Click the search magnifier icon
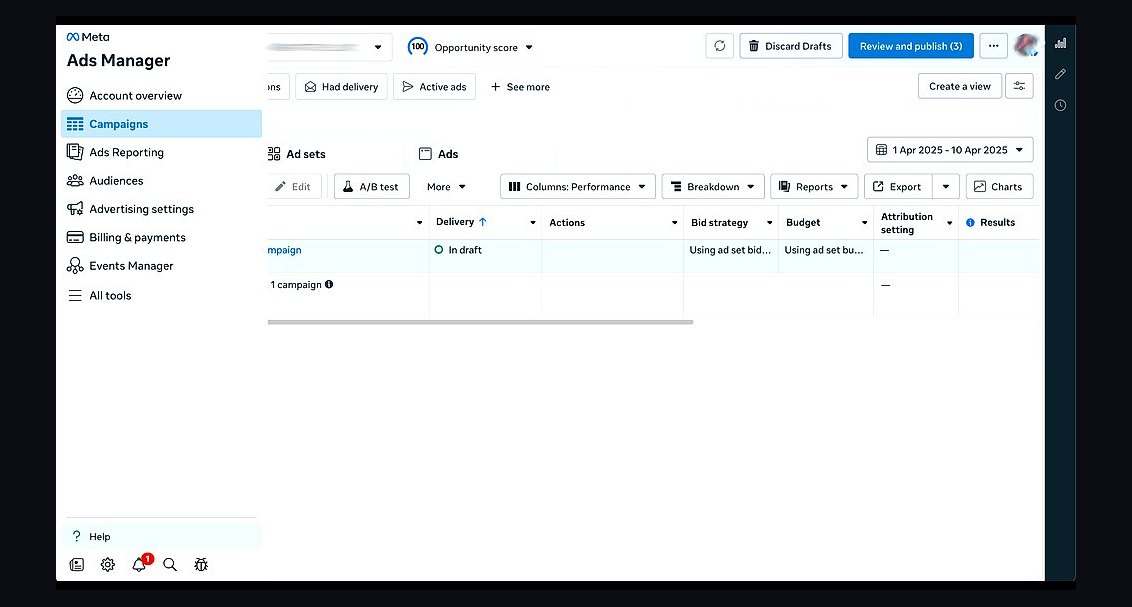The height and width of the screenshot is (607, 1132). point(170,564)
